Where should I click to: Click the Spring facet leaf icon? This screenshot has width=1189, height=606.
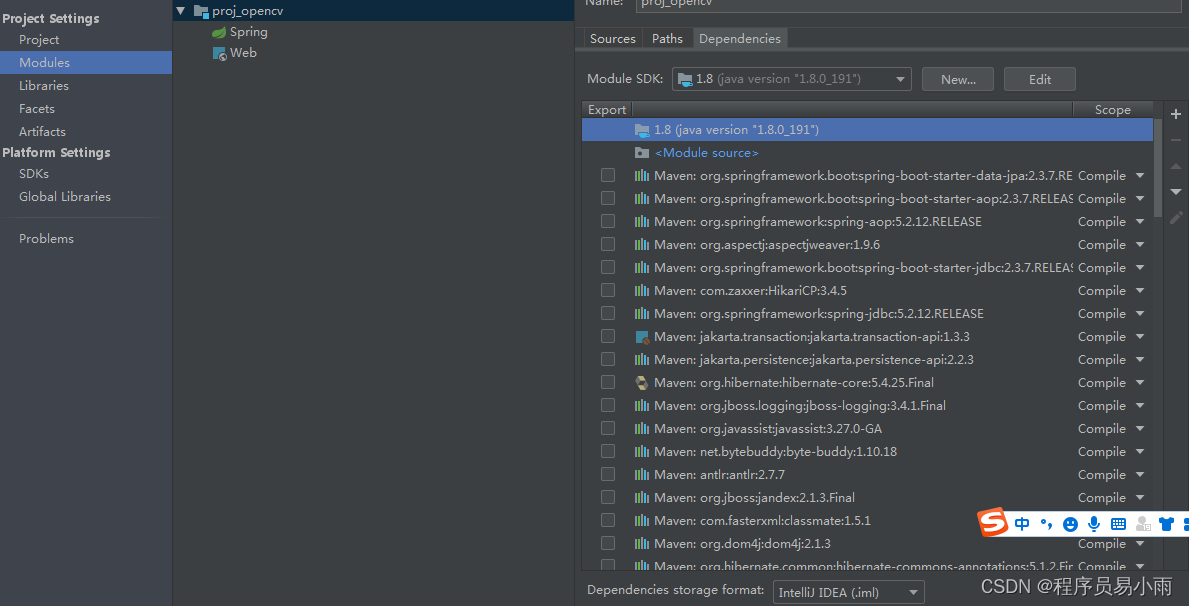coord(218,33)
